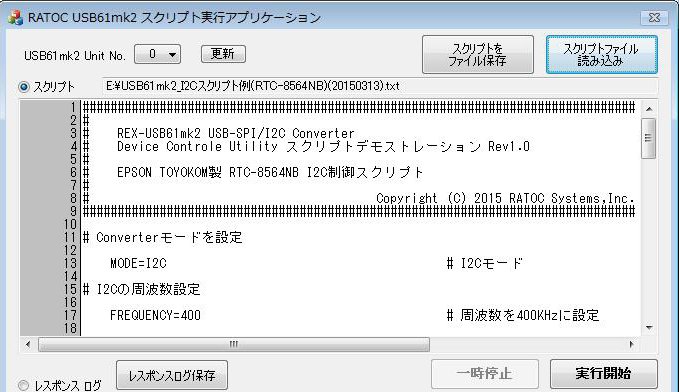Screen dimensions: 679x392
Task: Open the USB61mk2 Unit No. dropdown
Action: coord(158,54)
